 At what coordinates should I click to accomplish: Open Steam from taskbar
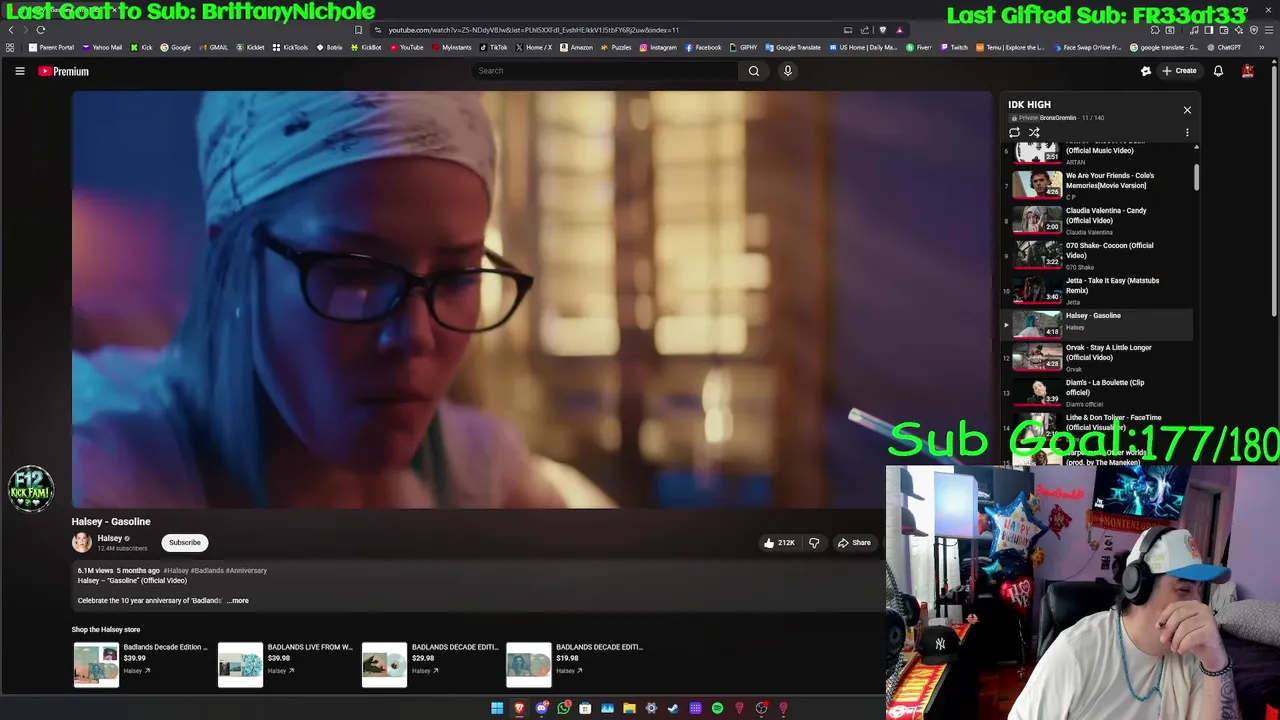pos(673,708)
